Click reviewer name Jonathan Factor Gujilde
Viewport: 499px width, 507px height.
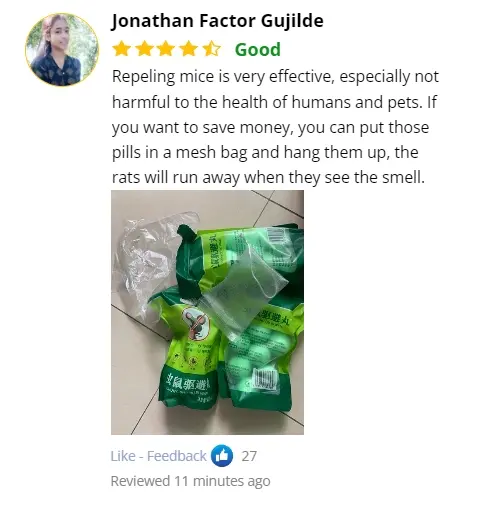point(217,21)
